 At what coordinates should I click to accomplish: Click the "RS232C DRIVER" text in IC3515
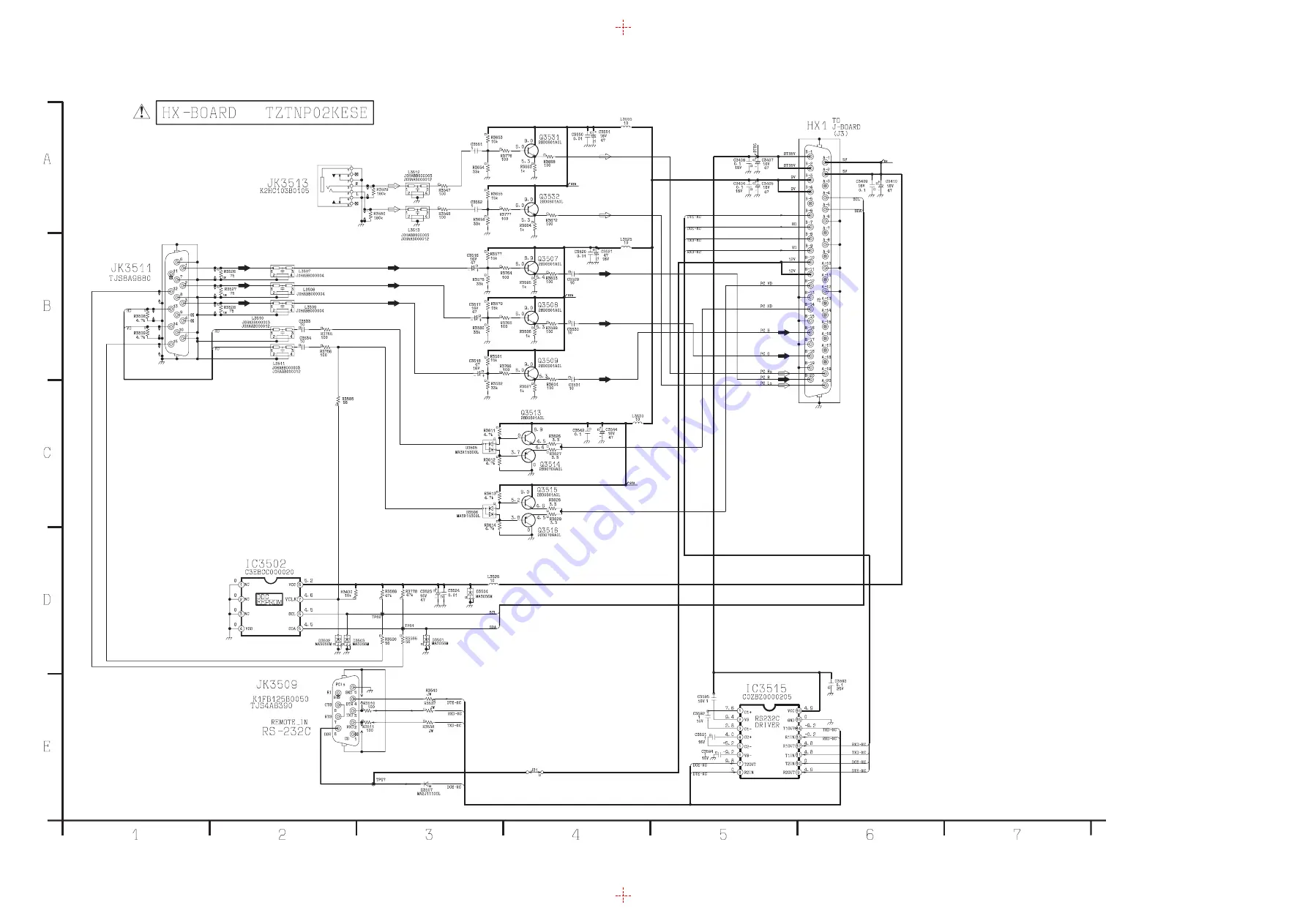767,722
